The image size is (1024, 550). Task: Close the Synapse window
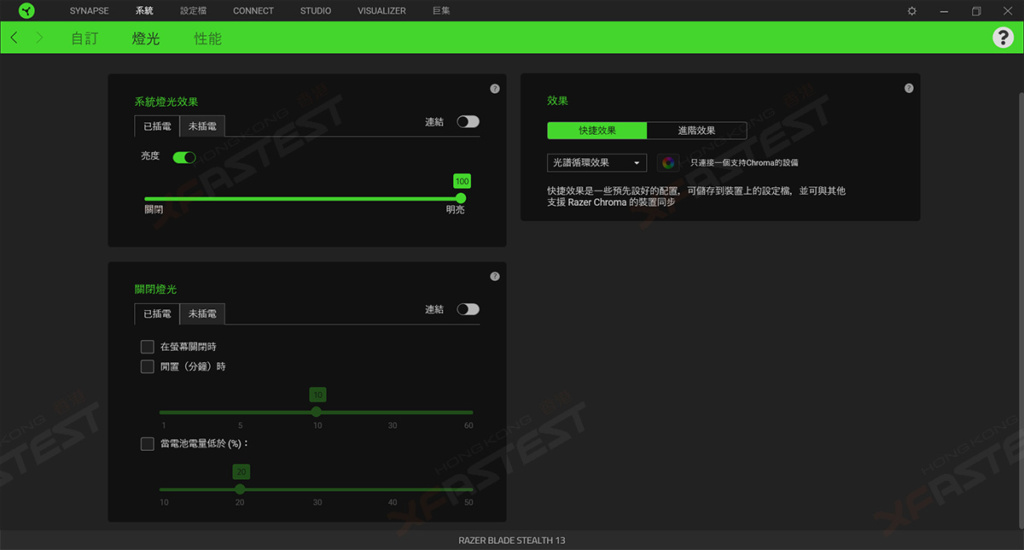coord(1008,11)
